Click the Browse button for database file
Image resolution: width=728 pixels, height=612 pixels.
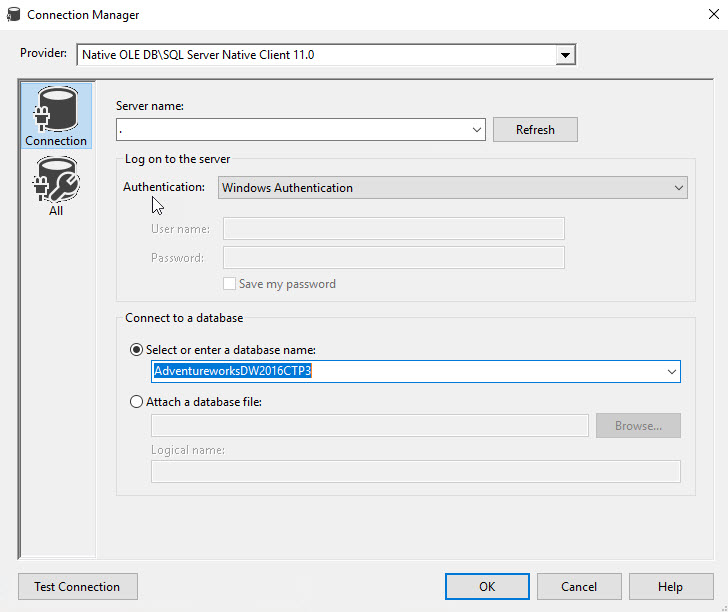(x=638, y=426)
